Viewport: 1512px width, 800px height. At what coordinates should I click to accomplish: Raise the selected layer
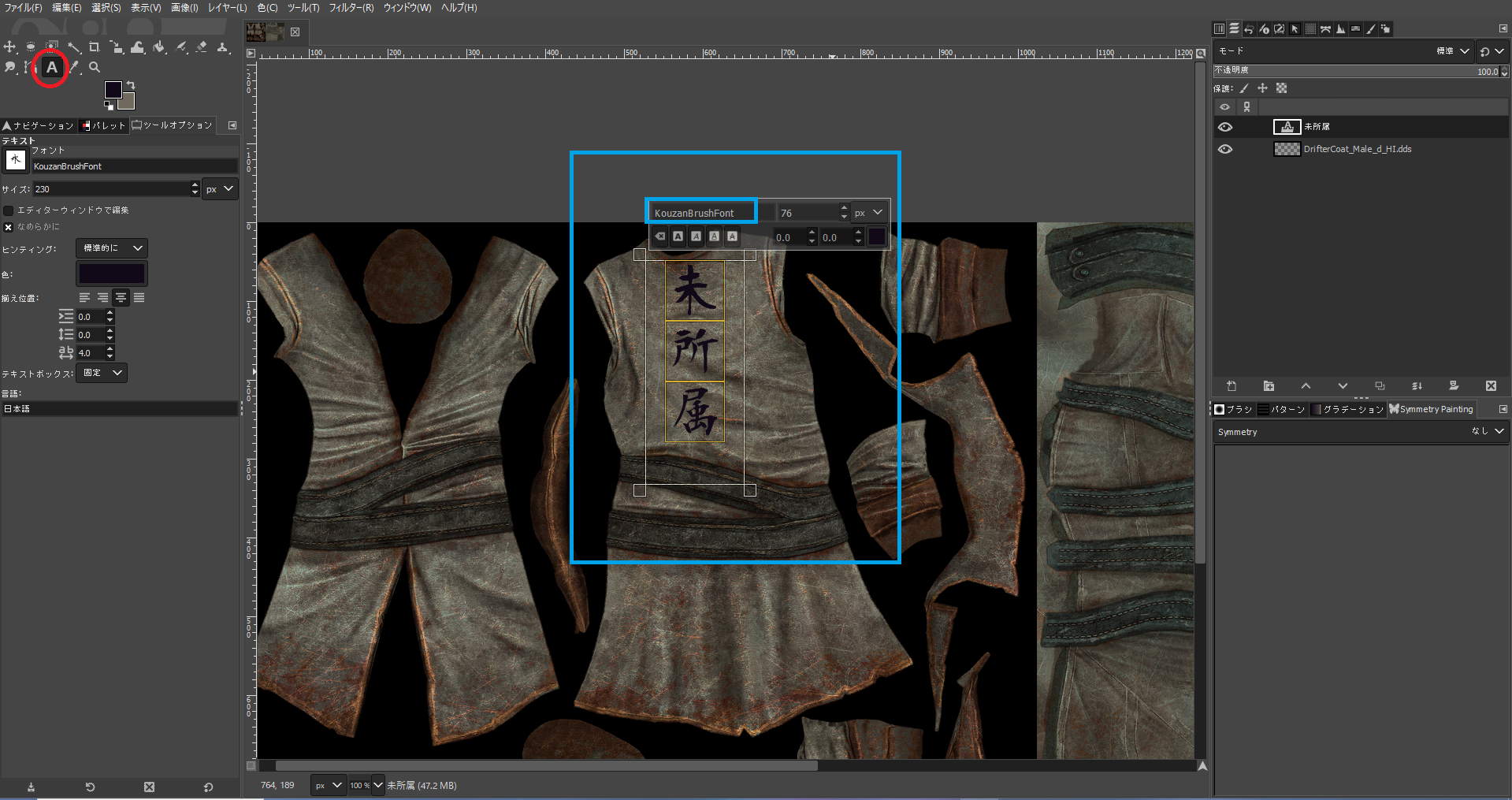[x=1306, y=386]
